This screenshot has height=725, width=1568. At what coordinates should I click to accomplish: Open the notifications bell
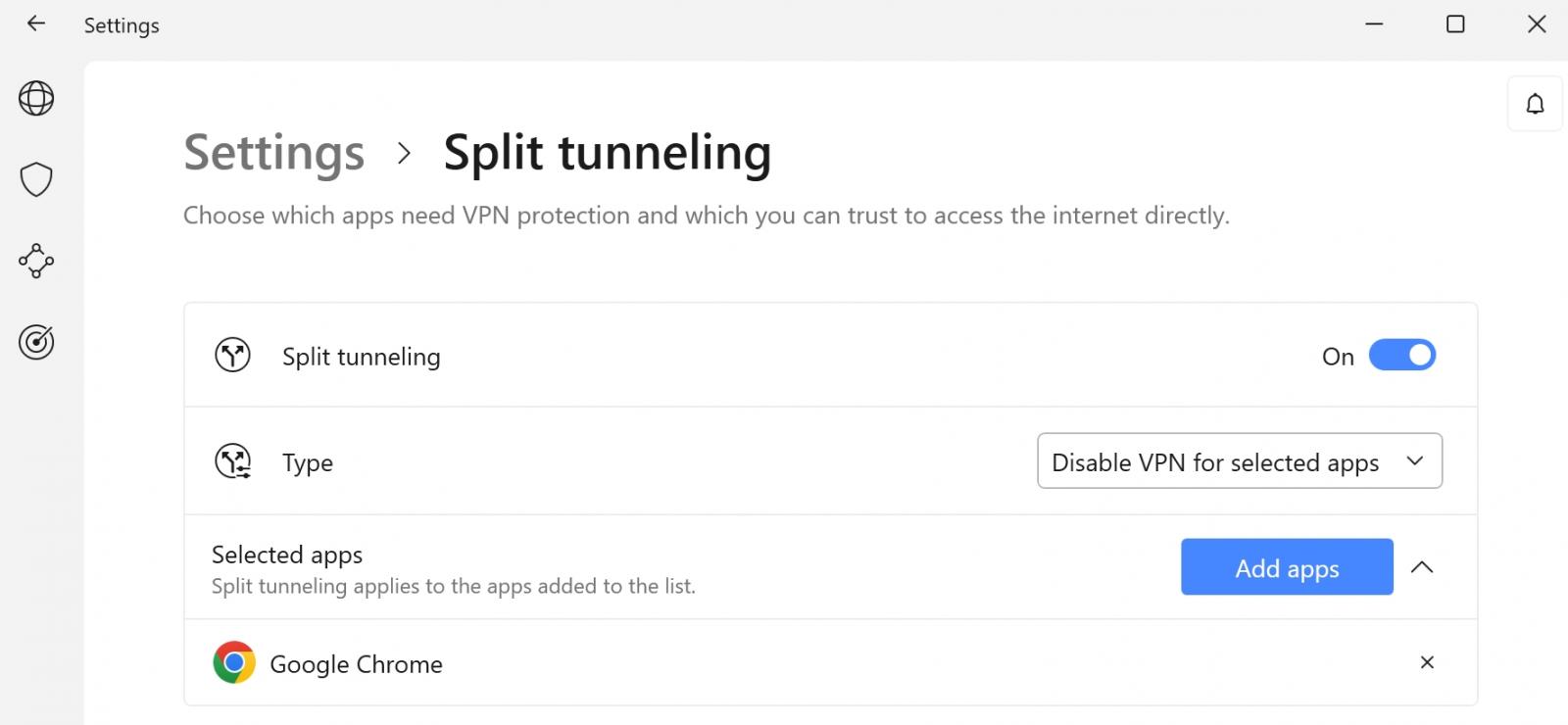1536,103
